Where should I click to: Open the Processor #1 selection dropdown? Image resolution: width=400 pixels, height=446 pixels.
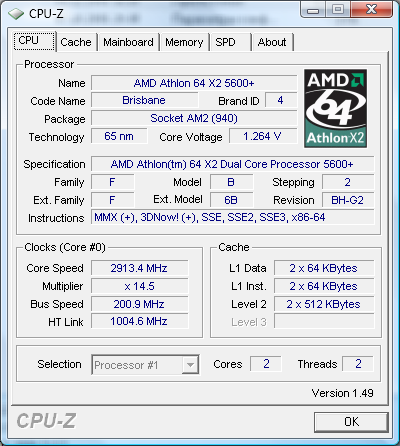pos(145,365)
